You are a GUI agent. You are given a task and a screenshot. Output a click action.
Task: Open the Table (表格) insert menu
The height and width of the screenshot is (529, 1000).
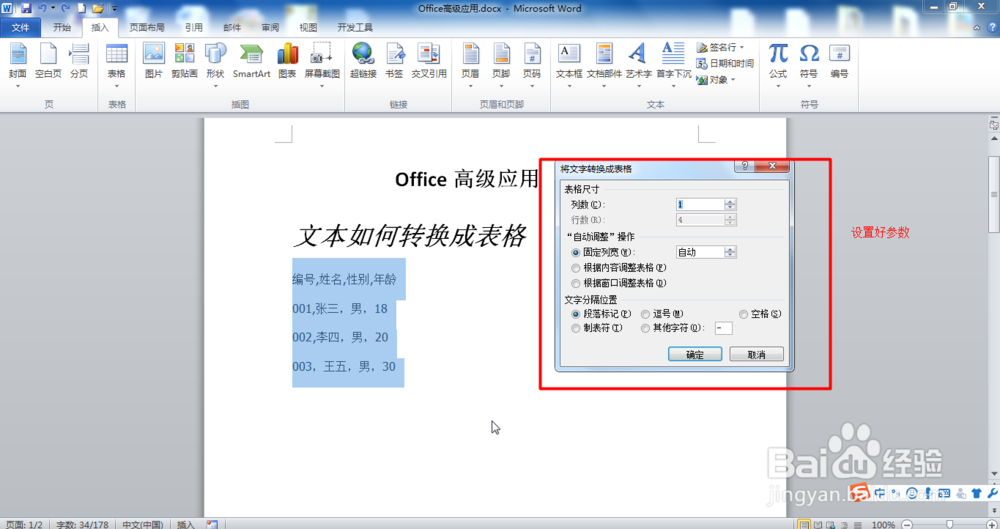click(117, 66)
